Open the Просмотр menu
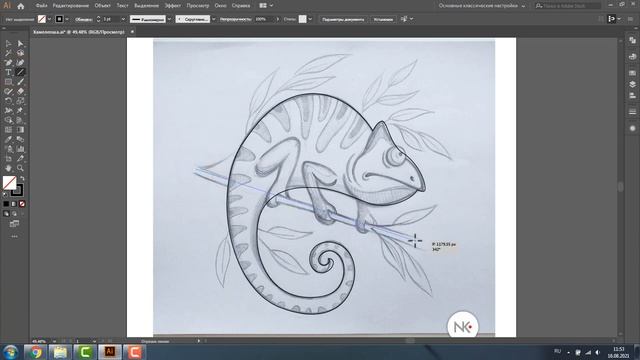Screen dimensions: 640x360 tap(198, 6)
